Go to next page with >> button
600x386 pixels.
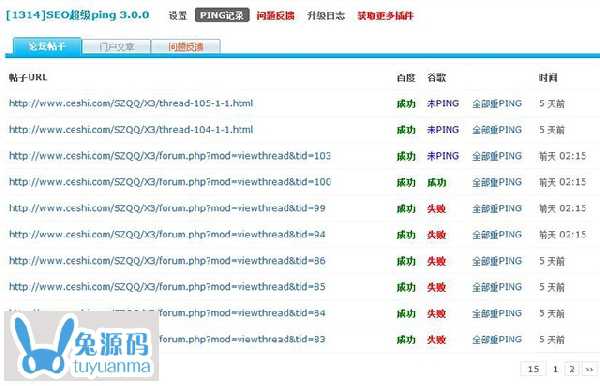pyautogui.click(x=590, y=369)
